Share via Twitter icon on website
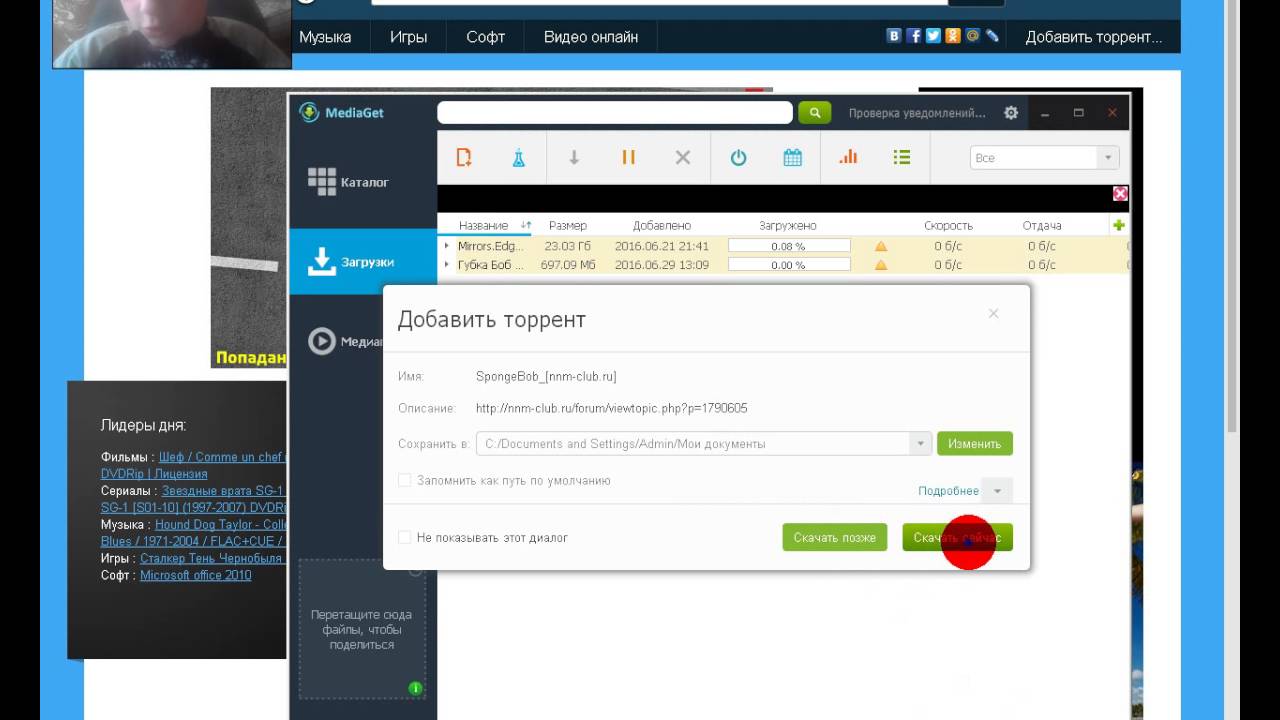The width and height of the screenshot is (1280, 720). pos(933,36)
